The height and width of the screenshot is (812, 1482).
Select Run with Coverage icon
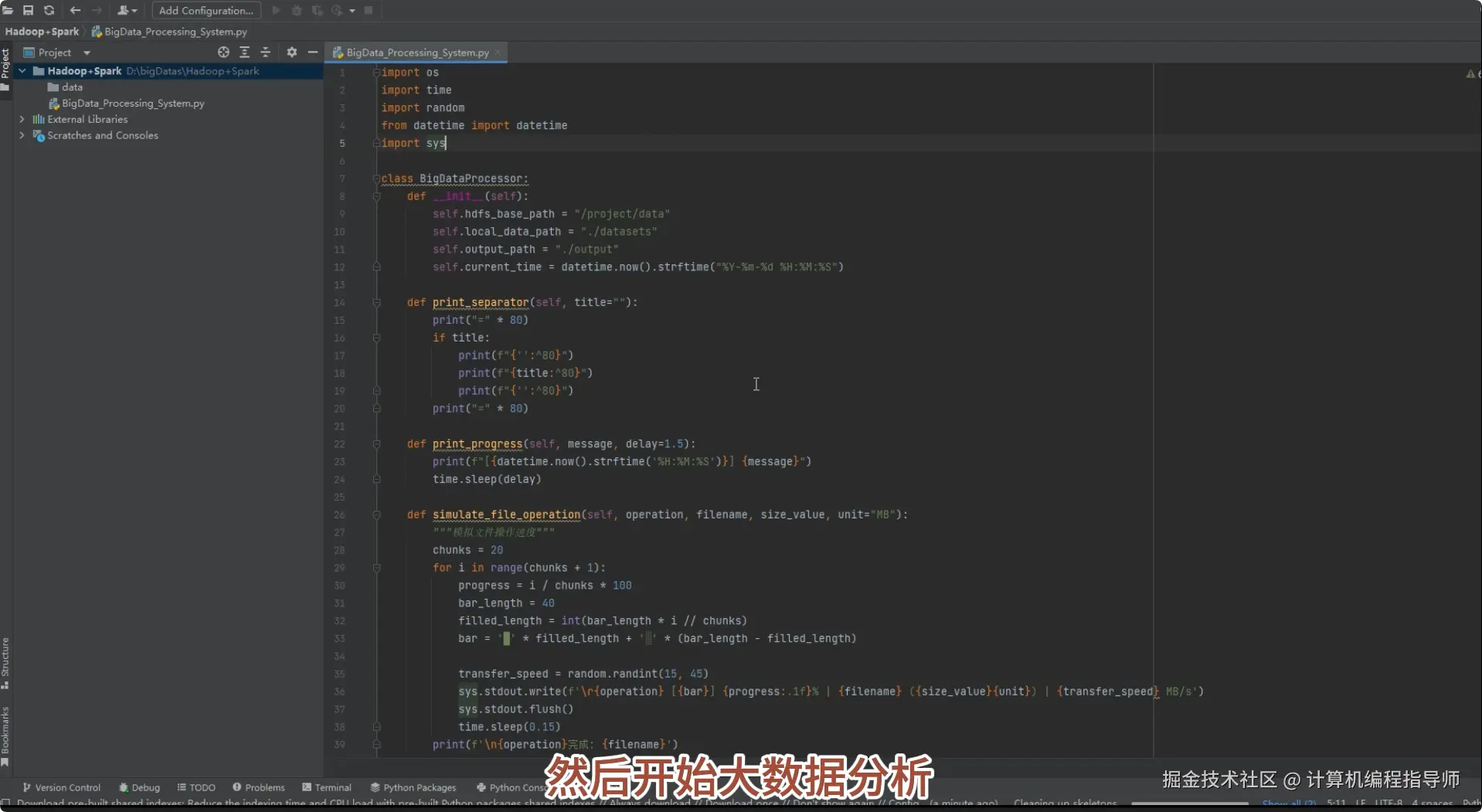tap(317, 10)
